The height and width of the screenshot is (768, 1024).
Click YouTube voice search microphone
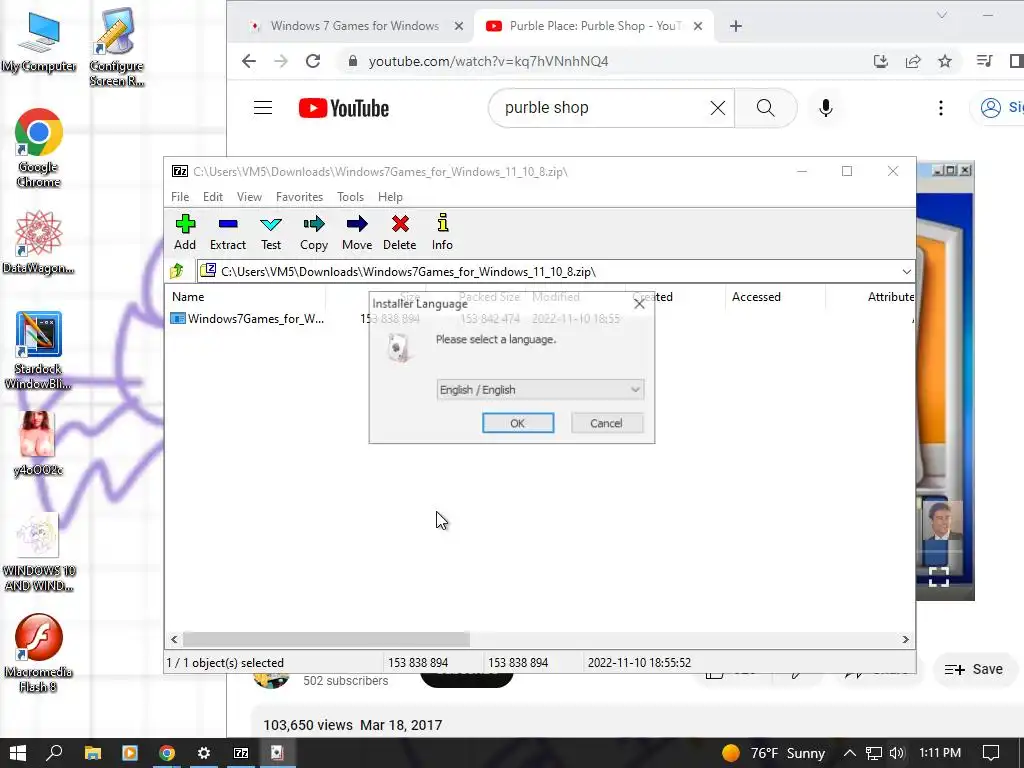point(825,108)
